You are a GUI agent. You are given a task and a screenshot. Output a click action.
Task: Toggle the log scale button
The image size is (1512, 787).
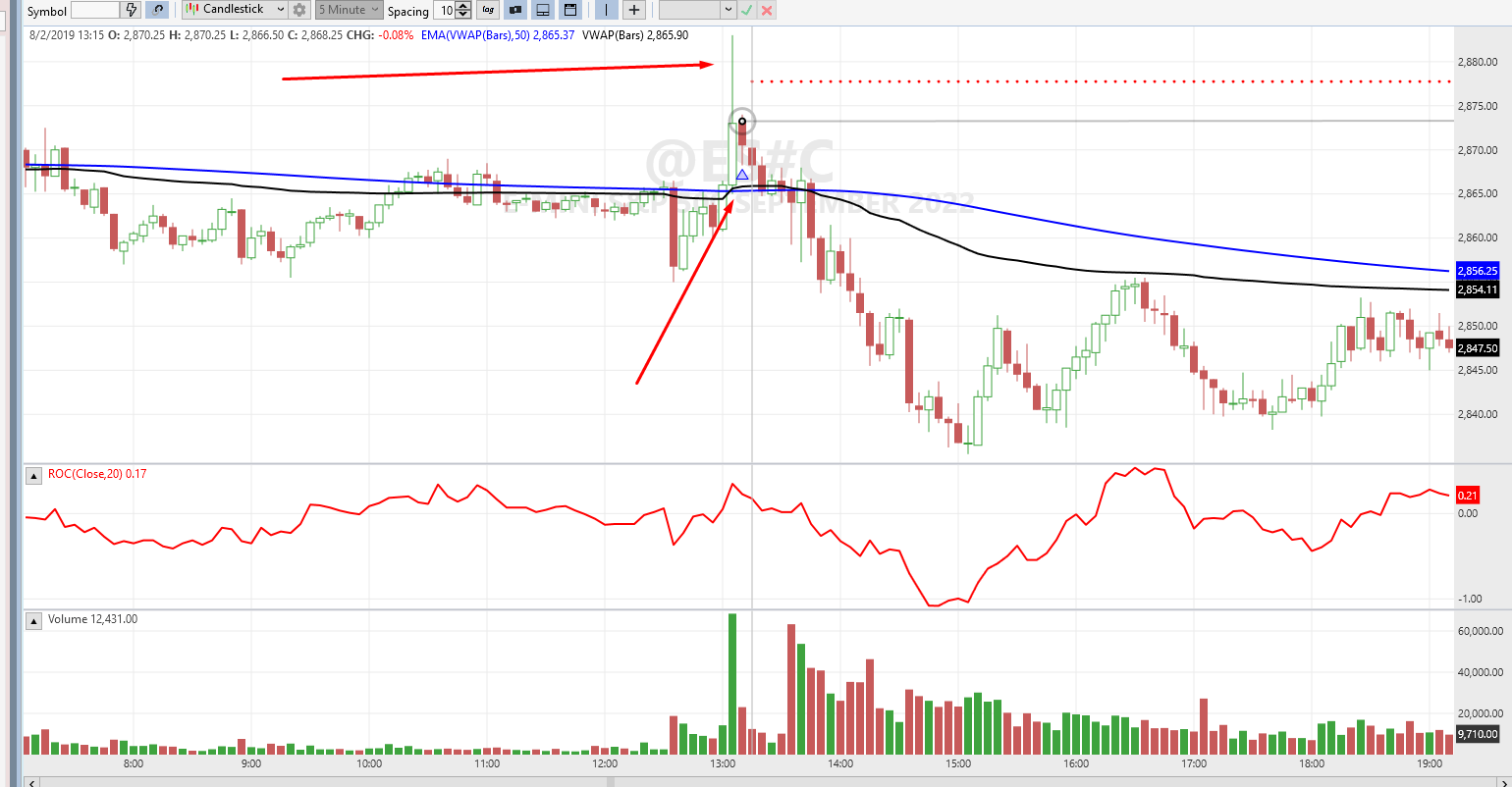(488, 10)
